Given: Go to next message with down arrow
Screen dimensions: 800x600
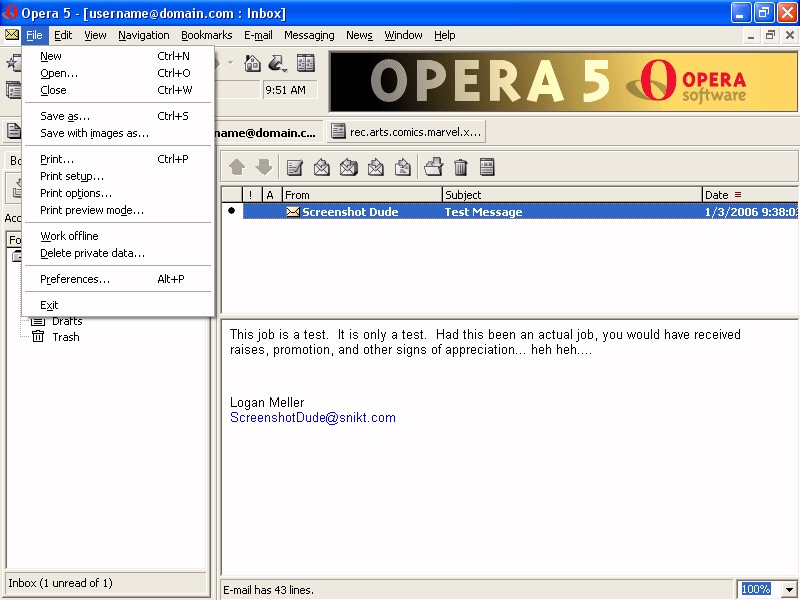Looking at the screenshot, I should tap(264, 167).
